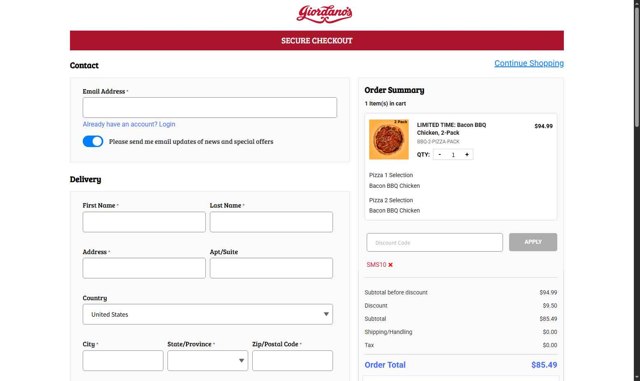Click the Order Summary heading
The height and width of the screenshot is (381, 640).
coord(394,90)
